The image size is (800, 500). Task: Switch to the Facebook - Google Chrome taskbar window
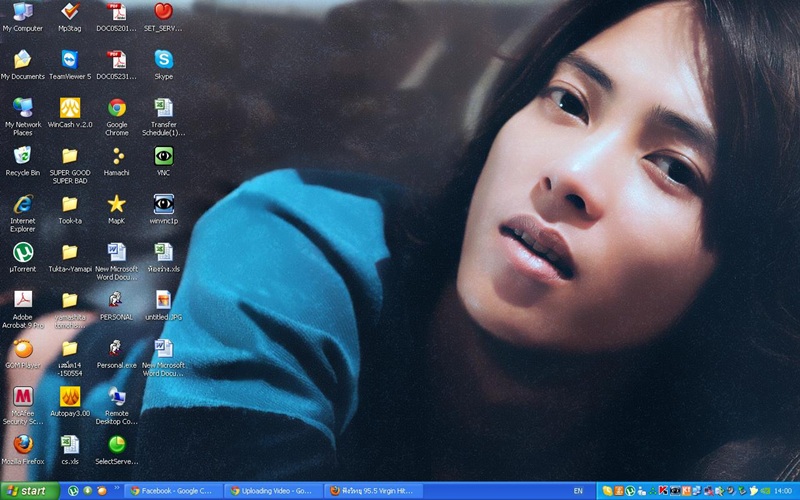click(x=174, y=491)
